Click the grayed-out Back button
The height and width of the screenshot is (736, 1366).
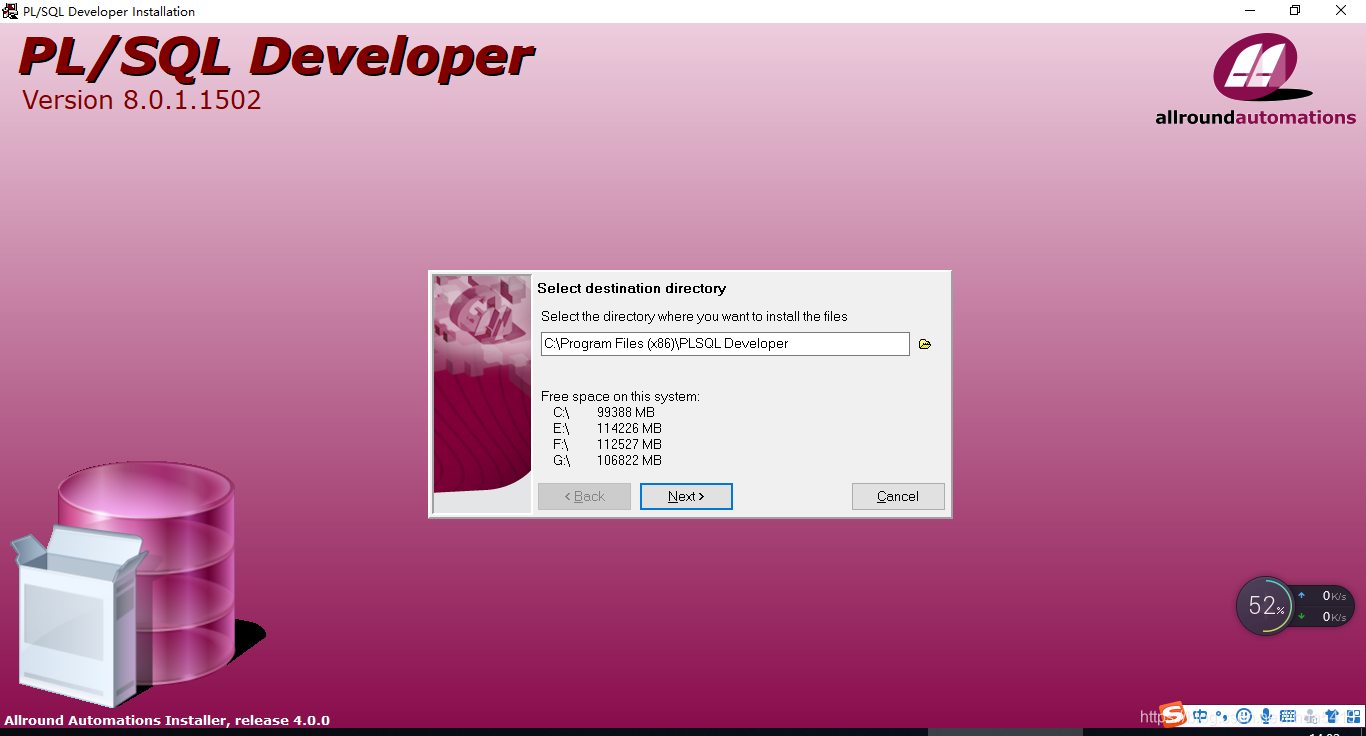[584, 496]
